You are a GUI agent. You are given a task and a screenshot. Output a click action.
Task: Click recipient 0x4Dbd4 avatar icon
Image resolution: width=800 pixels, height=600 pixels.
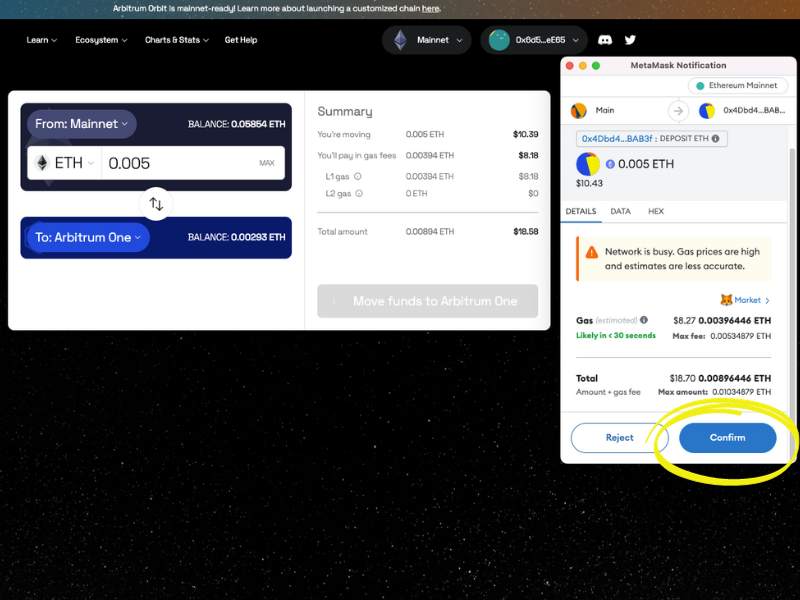pos(707,110)
